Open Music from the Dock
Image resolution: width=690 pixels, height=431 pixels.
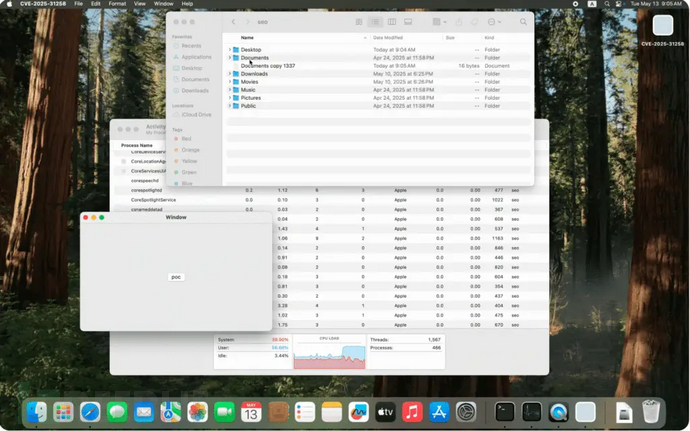click(x=412, y=413)
